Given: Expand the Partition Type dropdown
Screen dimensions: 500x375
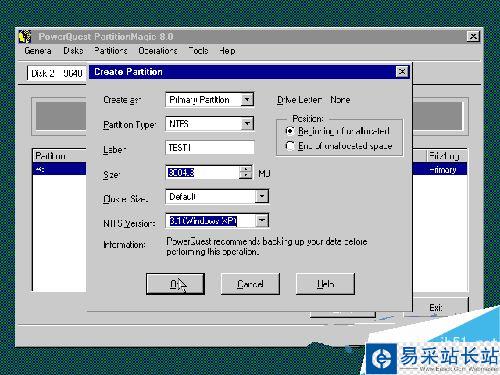Looking at the screenshot, I should (x=247, y=124).
